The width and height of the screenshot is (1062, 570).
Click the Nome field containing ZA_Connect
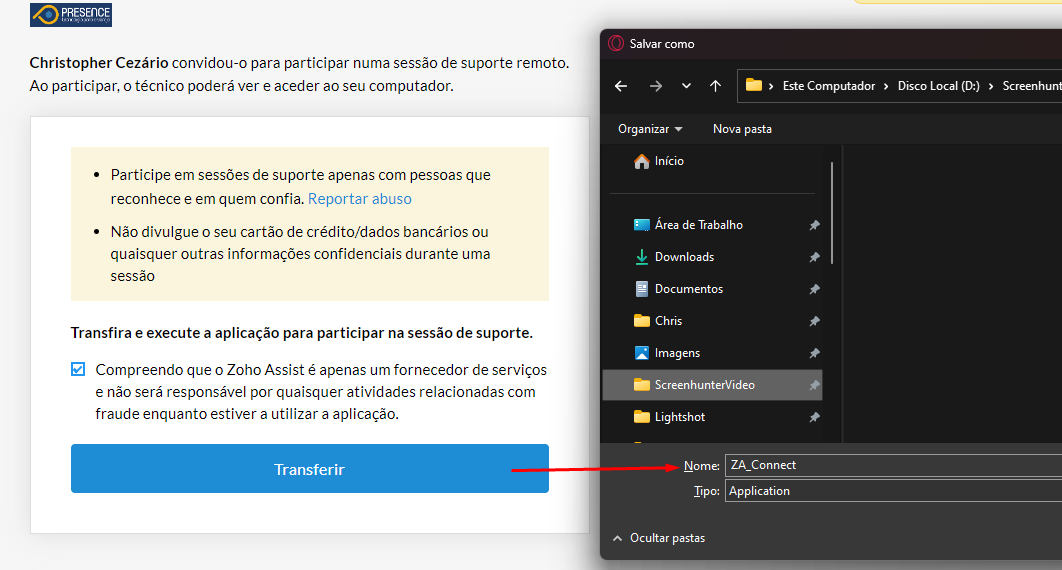pyautogui.click(x=893, y=465)
